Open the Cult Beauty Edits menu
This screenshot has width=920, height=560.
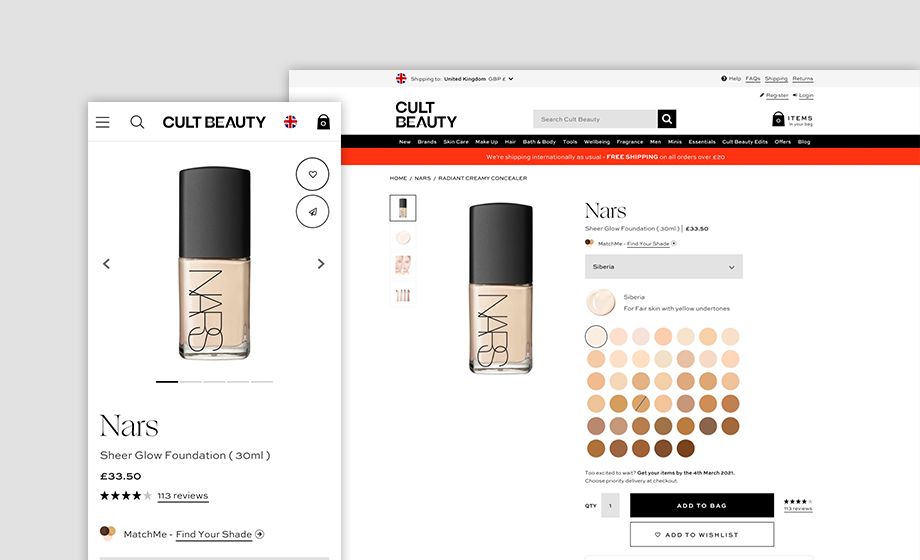(x=745, y=141)
